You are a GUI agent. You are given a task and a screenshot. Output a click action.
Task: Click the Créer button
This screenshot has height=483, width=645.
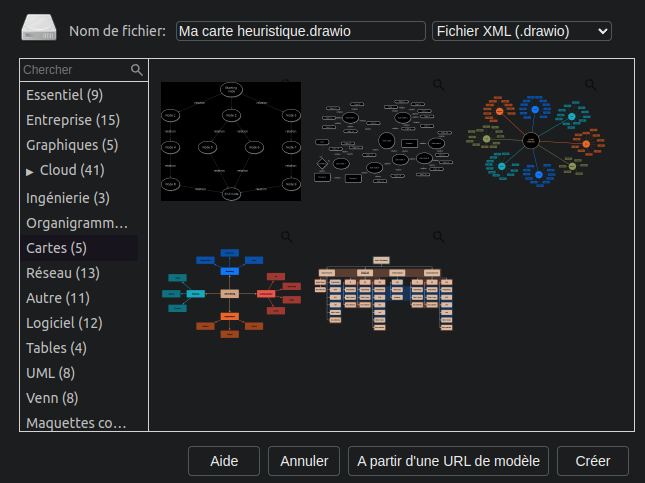point(593,461)
